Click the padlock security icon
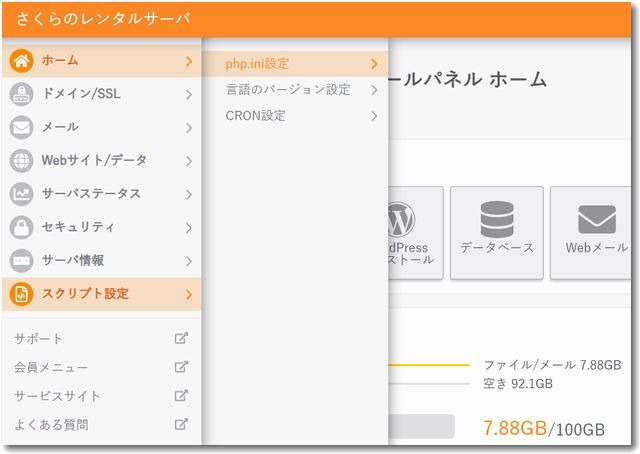 [x=21, y=227]
